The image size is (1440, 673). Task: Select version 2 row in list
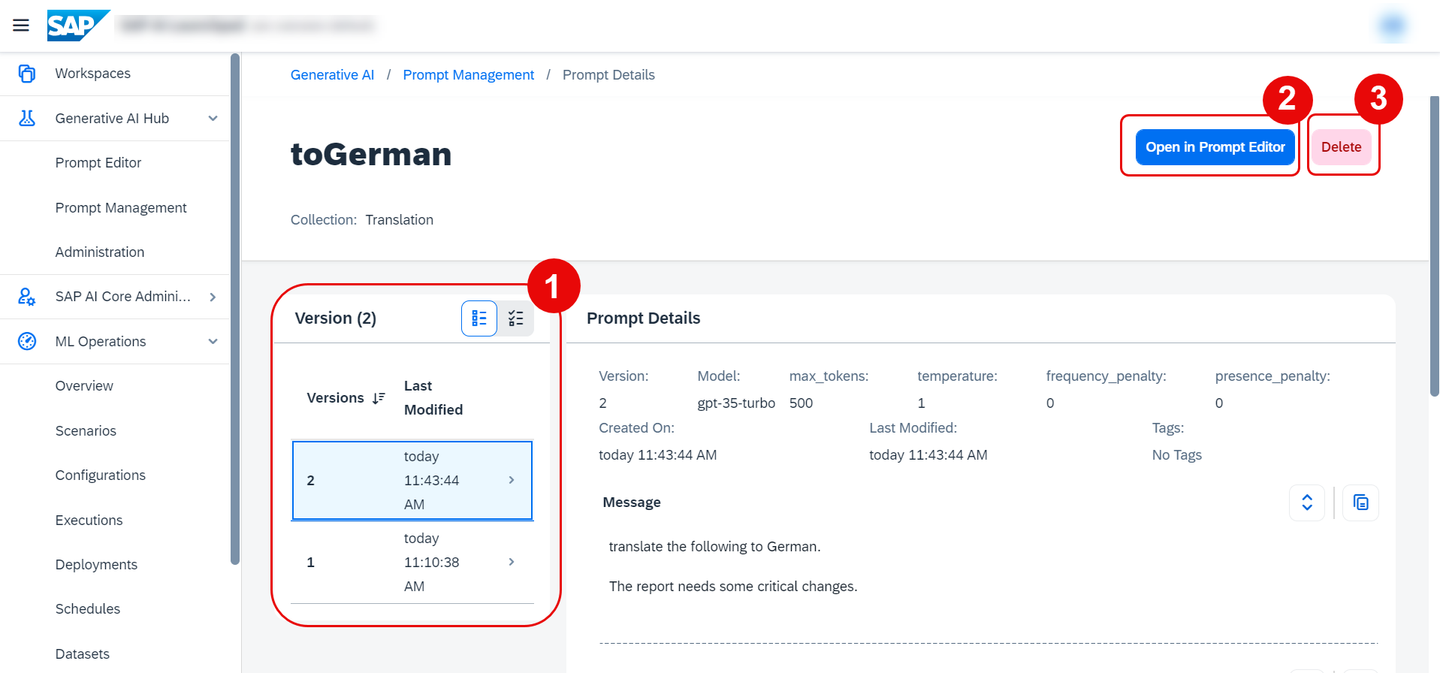412,480
